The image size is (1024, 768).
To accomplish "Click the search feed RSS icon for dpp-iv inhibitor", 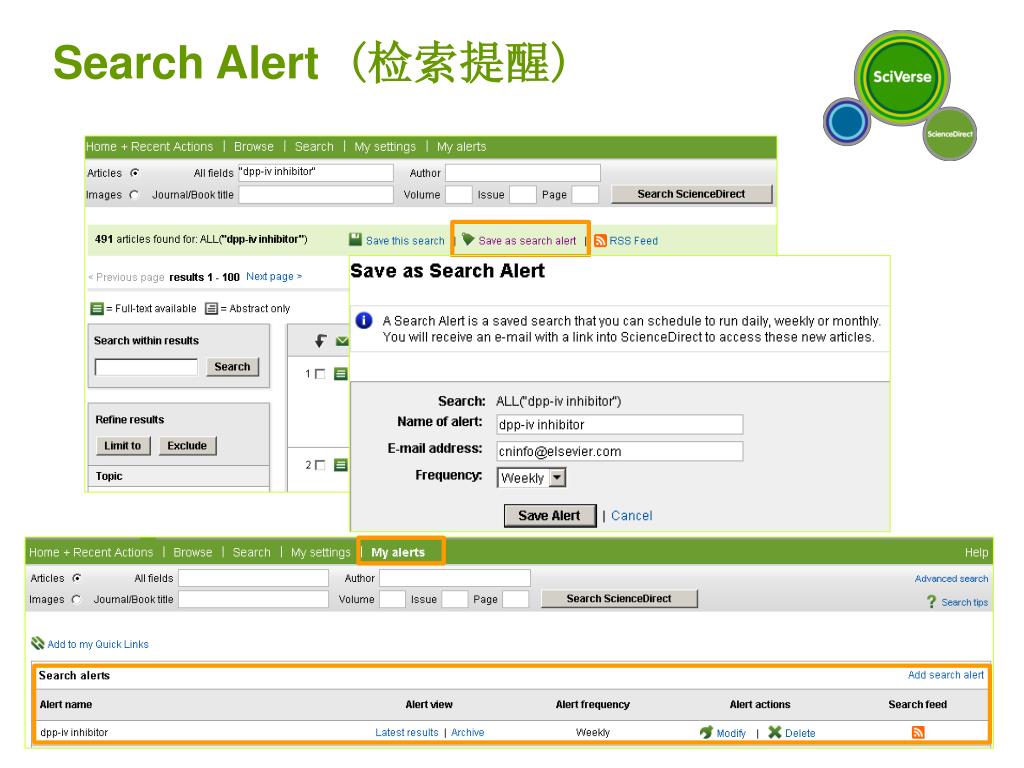I will [x=918, y=732].
